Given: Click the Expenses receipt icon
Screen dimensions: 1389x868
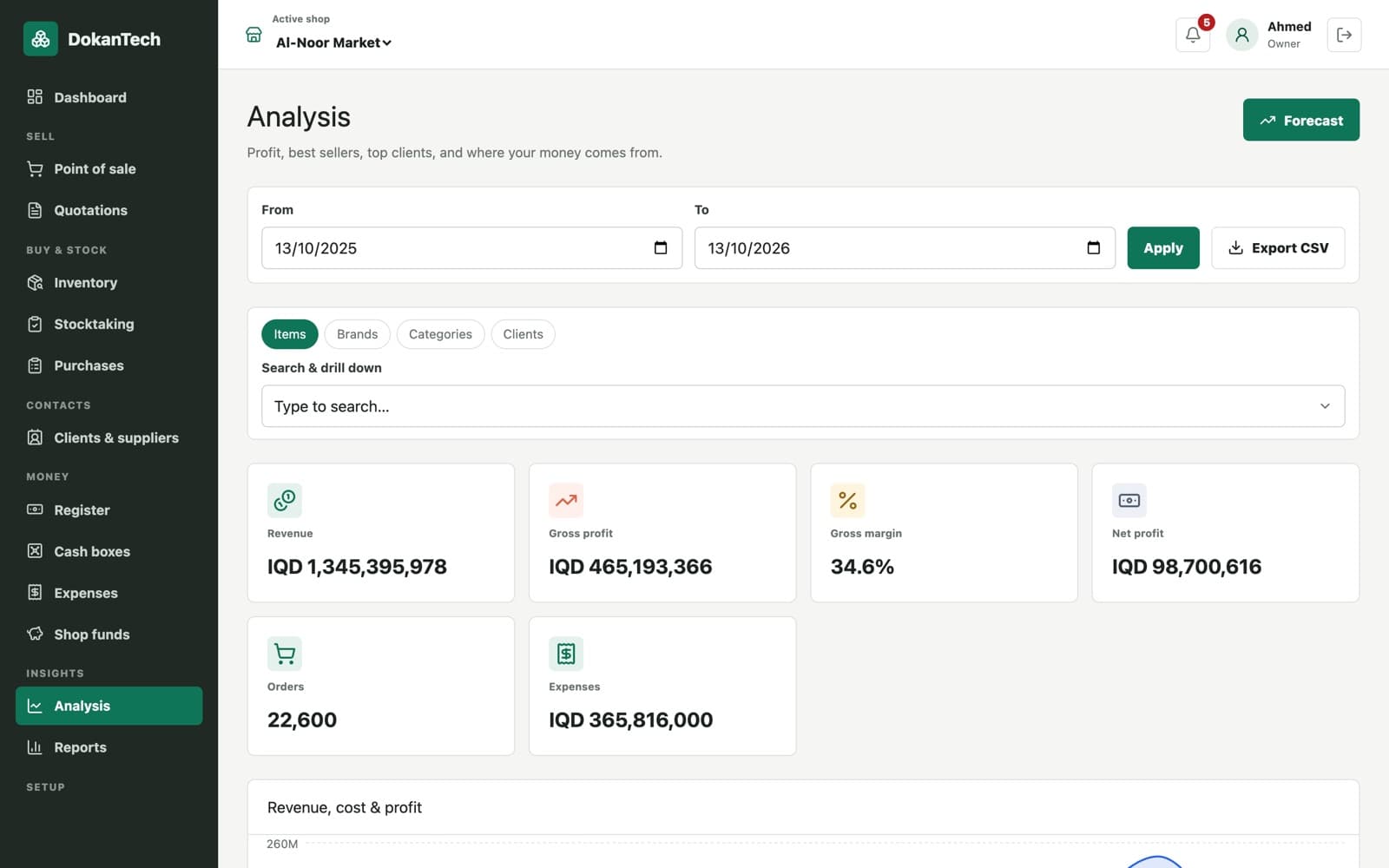Looking at the screenshot, I should tap(566, 654).
